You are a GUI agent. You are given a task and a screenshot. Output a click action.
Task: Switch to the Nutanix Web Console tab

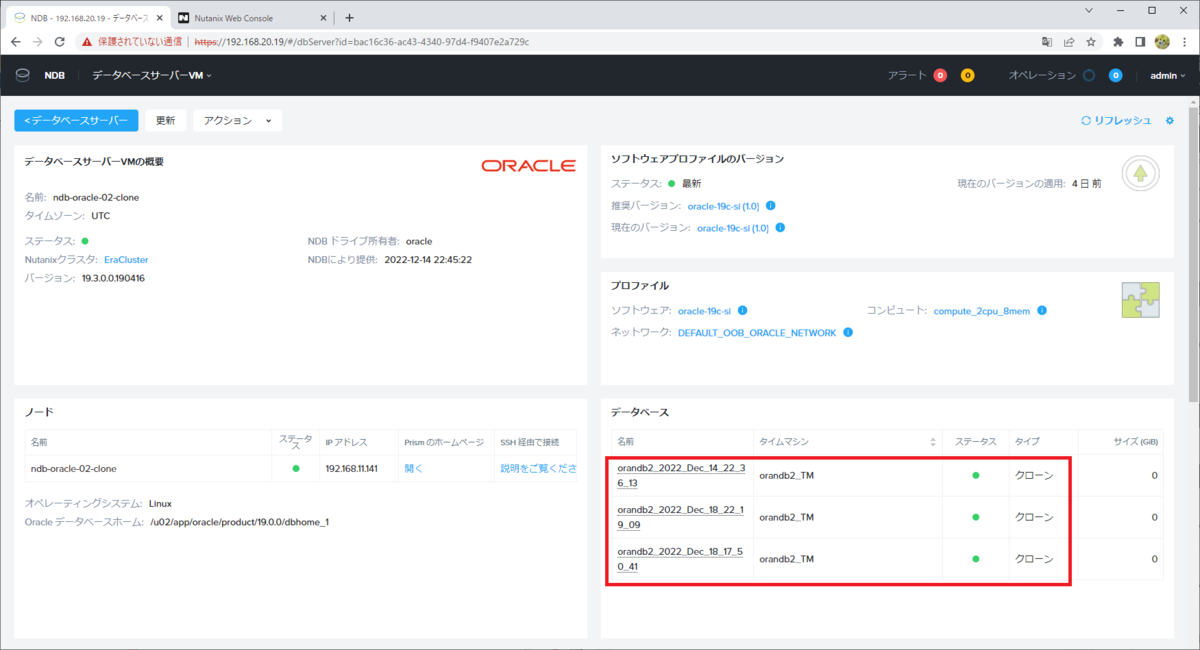point(252,18)
